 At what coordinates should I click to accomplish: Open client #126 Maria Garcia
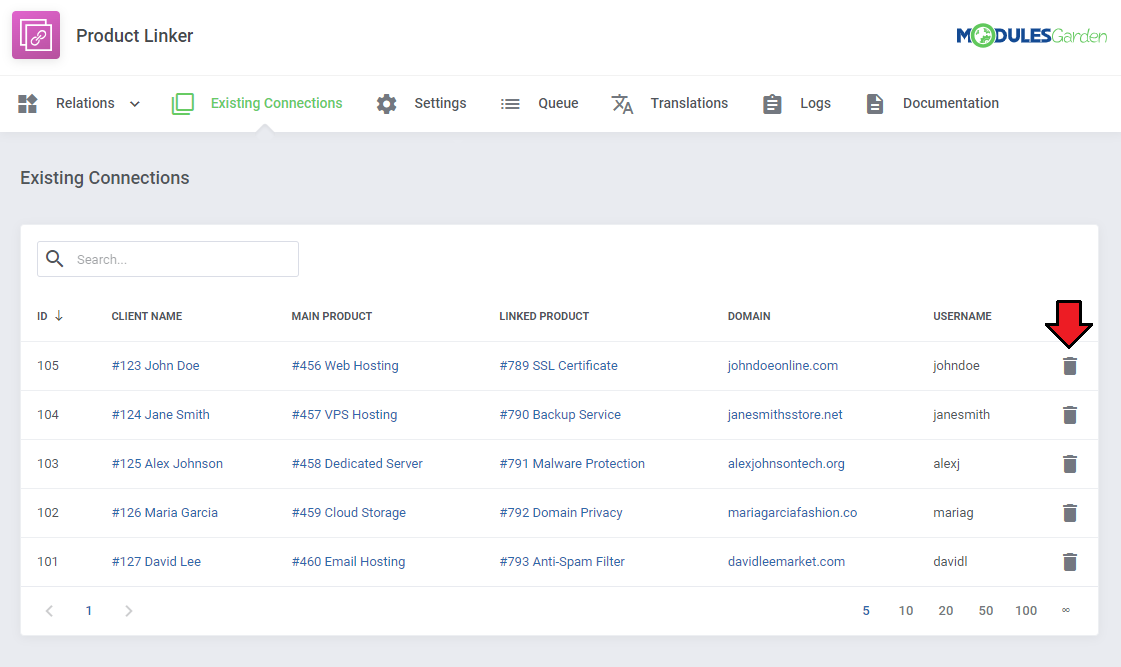coord(164,513)
